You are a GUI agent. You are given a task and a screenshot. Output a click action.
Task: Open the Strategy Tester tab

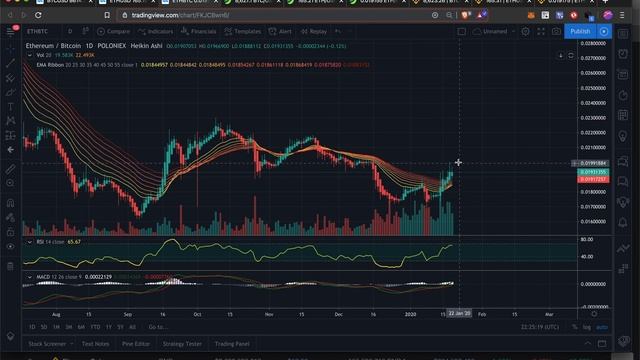[x=182, y=344]
